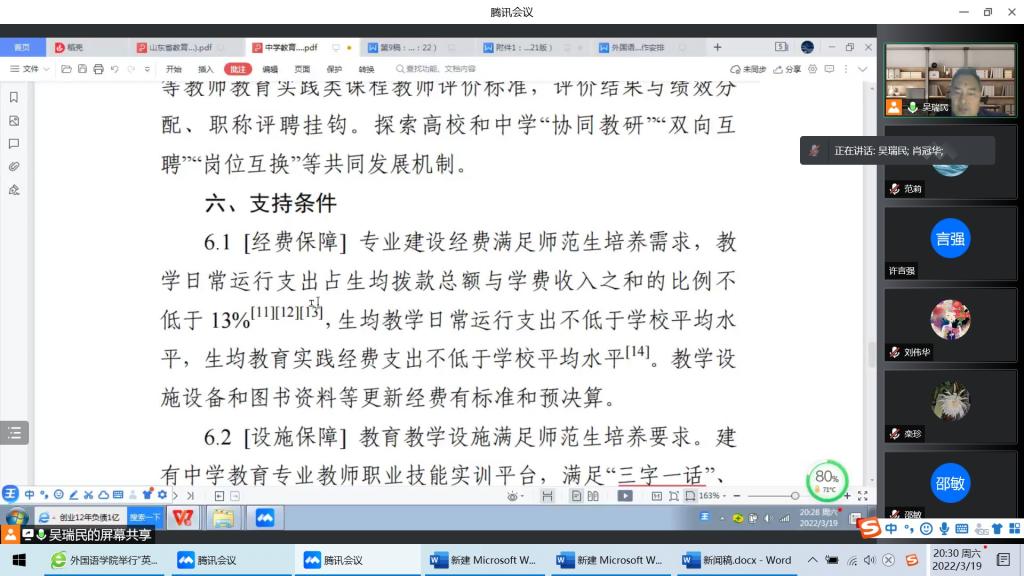
Task: Click the 批注 annotation button
Action: point(238,69)
